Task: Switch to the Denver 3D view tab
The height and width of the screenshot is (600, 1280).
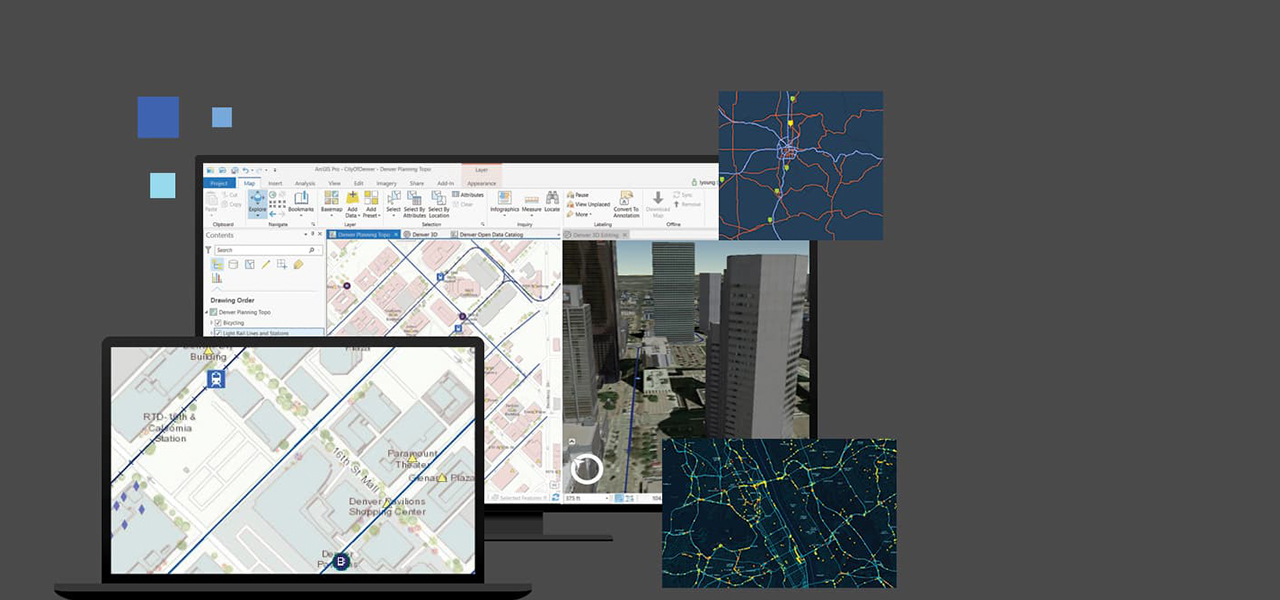Action: tap(423, 234)
